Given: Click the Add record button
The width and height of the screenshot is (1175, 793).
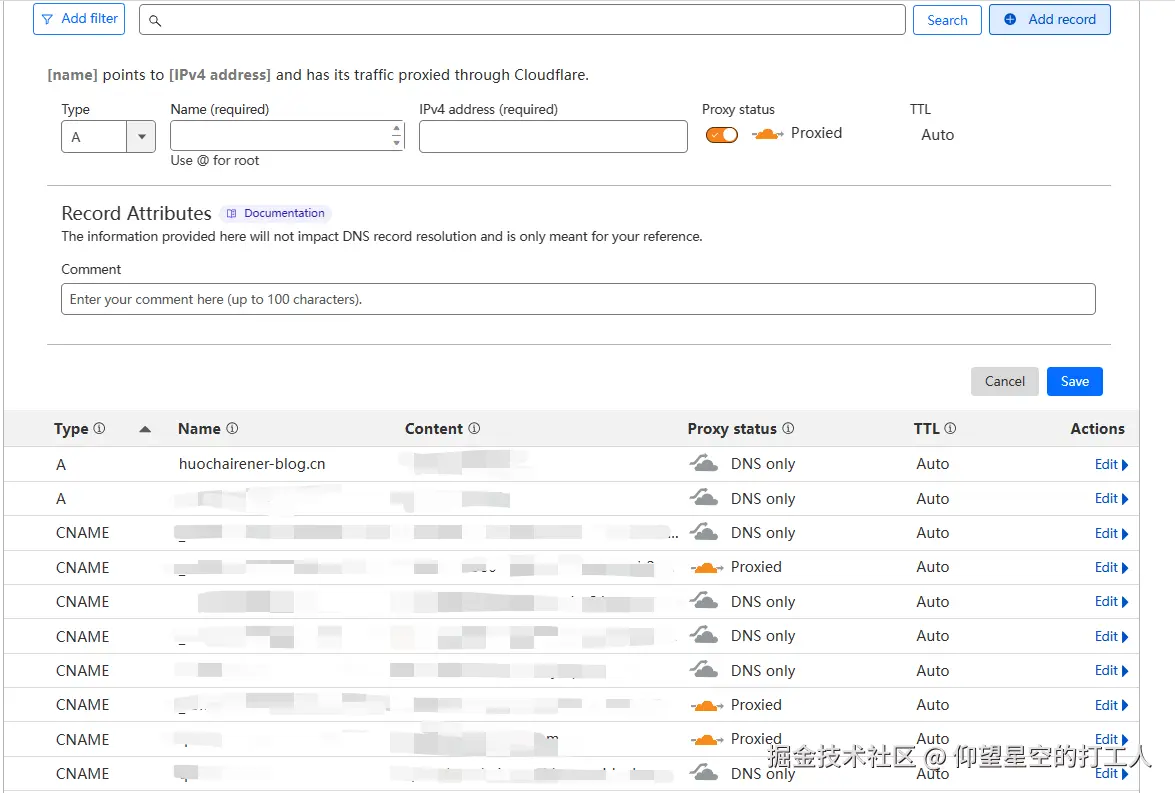Looking at the screenshot, I should pyautogui.click(x=1049, y=19).
